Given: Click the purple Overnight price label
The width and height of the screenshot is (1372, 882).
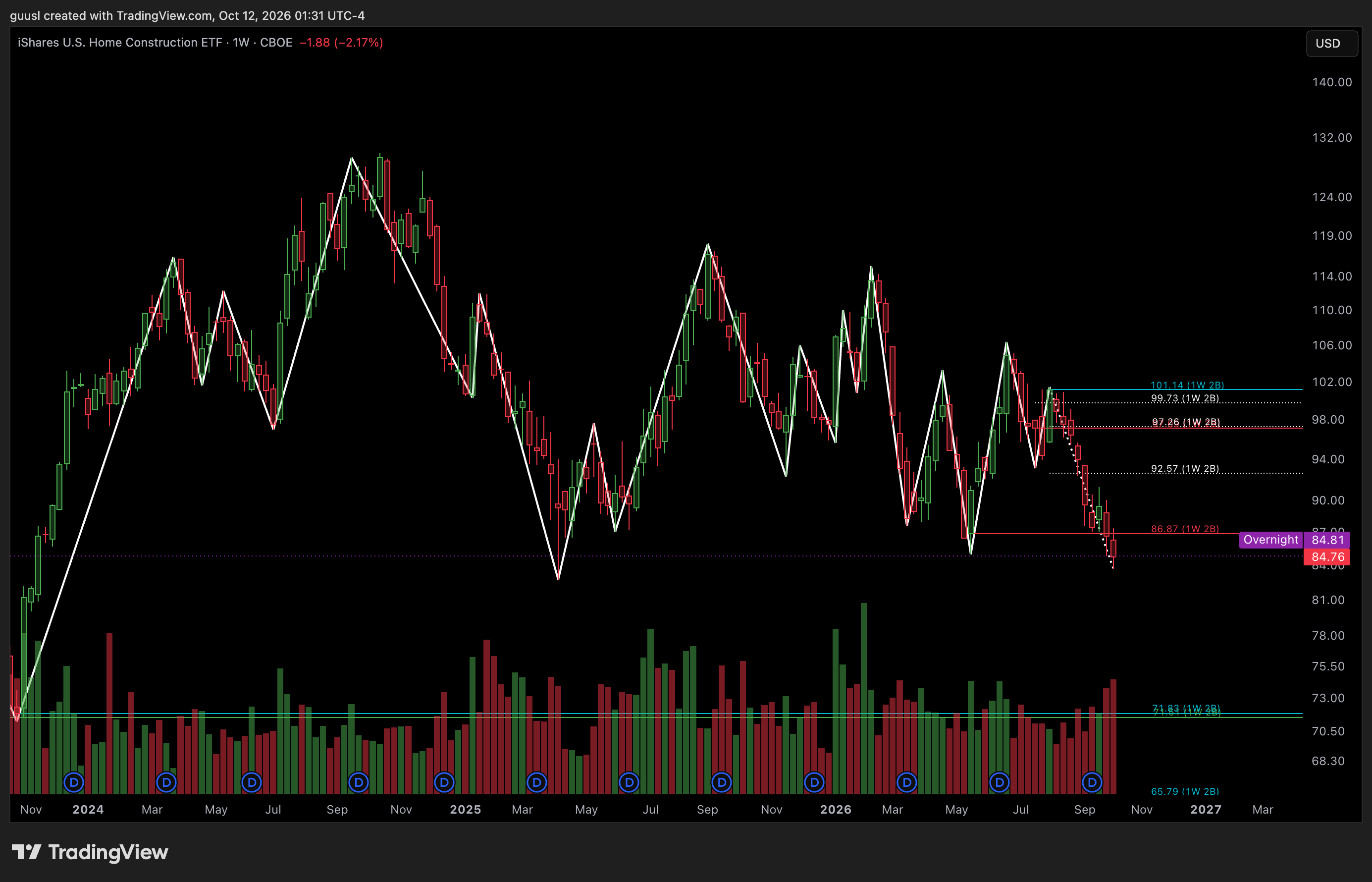Looking at the screenshot, I should pos(1270,540).
